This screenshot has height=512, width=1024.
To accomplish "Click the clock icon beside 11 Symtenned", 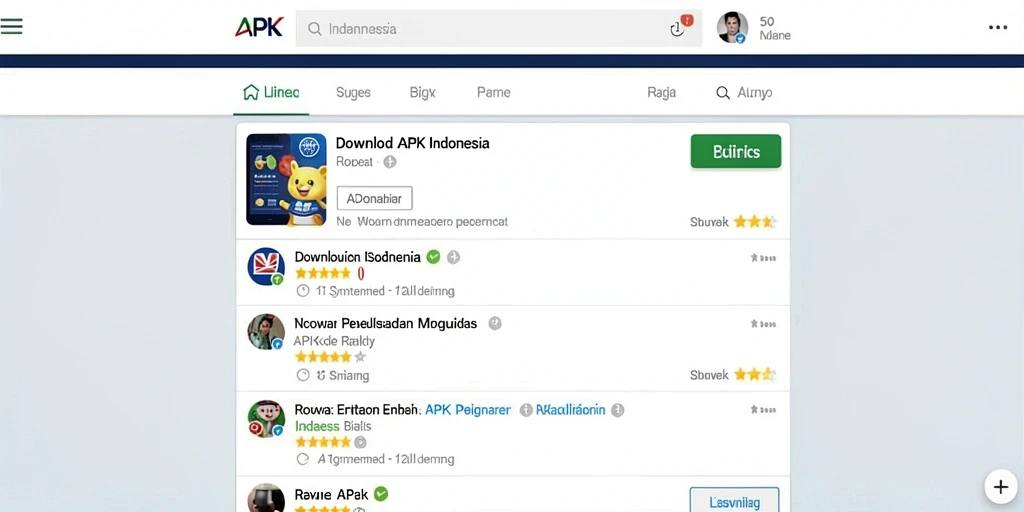I will point(302,291).
